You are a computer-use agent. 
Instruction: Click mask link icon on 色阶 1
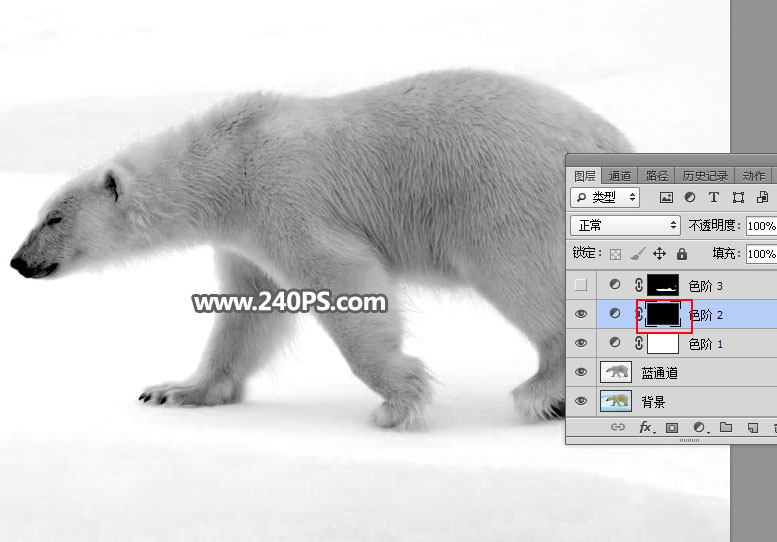[x=639, y=343]
